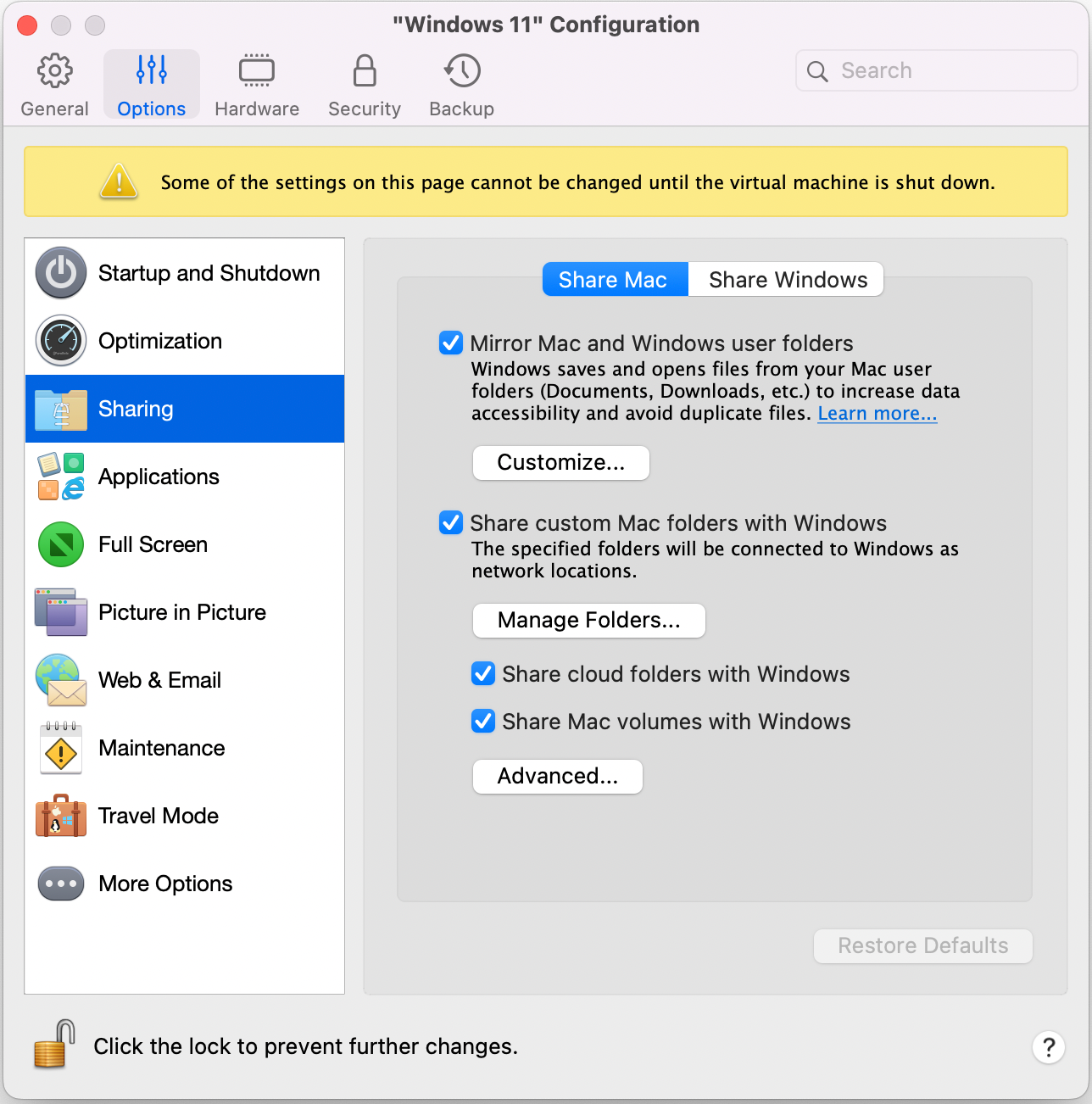Uncheck Share Mac volumes with Windows

coord(482,721)
